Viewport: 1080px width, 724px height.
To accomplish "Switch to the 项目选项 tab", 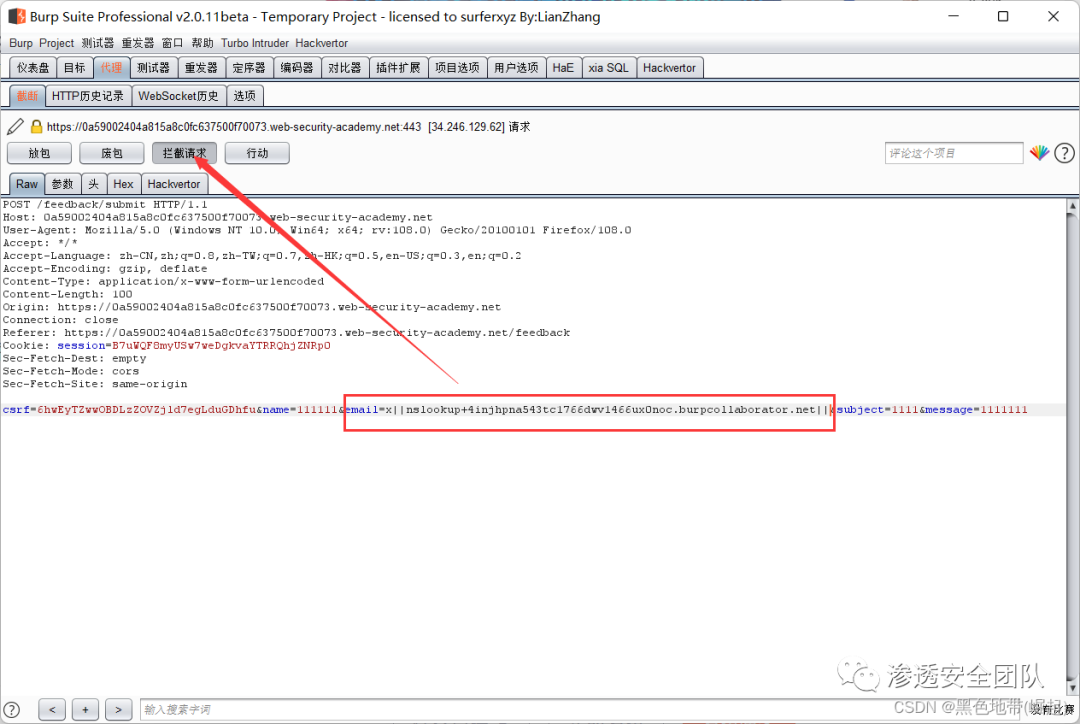I will pos(457,68).
